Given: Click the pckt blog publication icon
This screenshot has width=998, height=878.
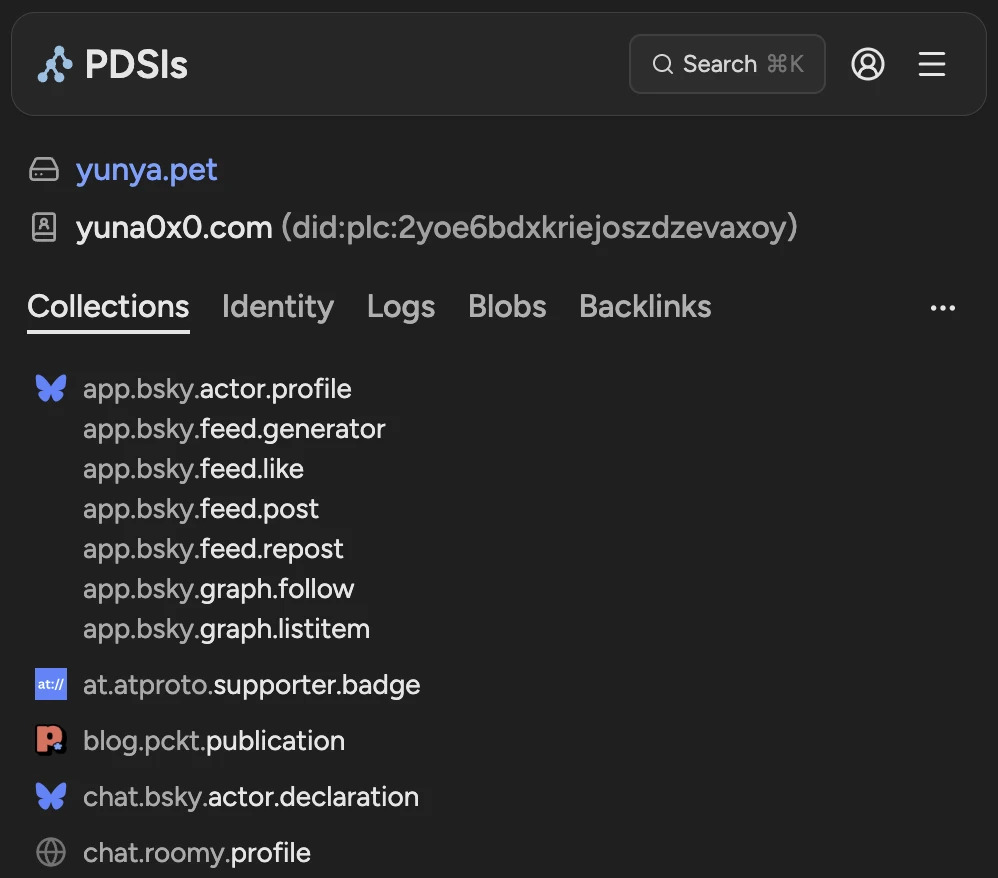Looking at the screenshot, I should point(50,740).
